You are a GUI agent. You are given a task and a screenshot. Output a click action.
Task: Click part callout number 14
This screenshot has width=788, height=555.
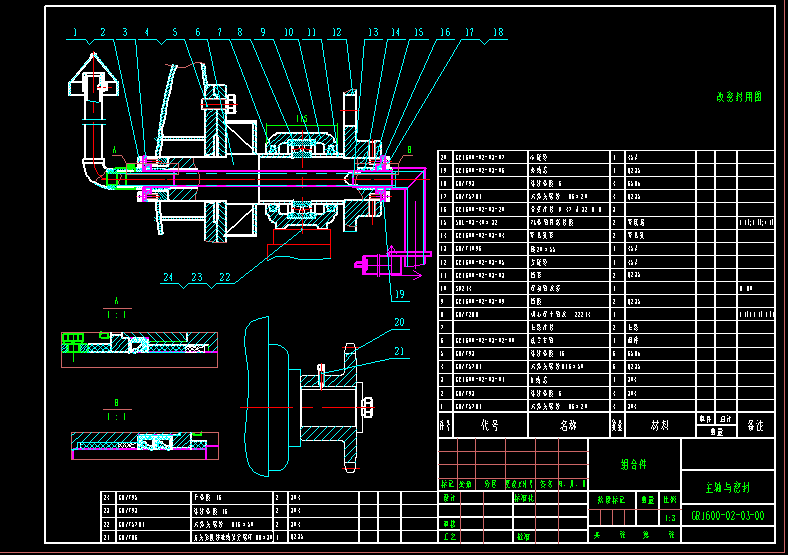pos(396,32)
